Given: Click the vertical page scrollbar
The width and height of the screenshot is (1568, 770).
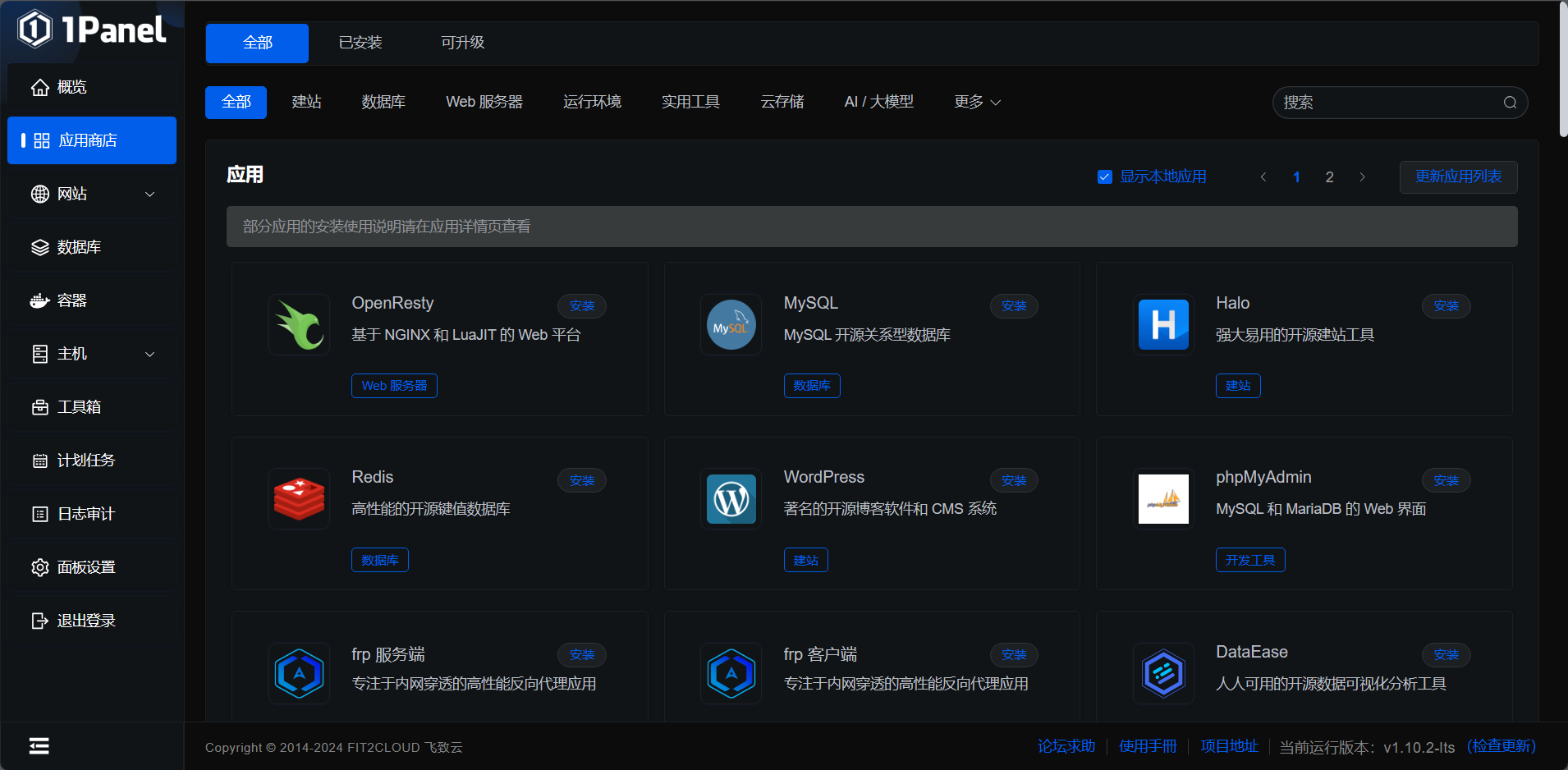Looking at the screenshot, I should click(1562, 70).
